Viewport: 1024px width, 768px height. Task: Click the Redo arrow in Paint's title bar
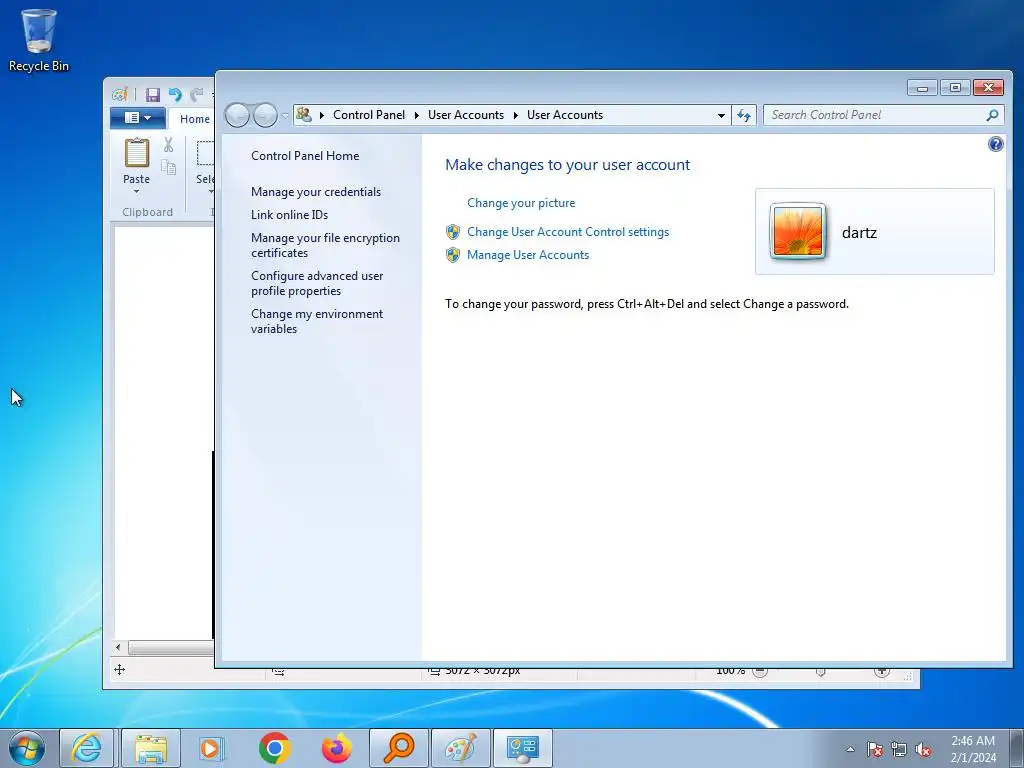click(x=196, y=95)
